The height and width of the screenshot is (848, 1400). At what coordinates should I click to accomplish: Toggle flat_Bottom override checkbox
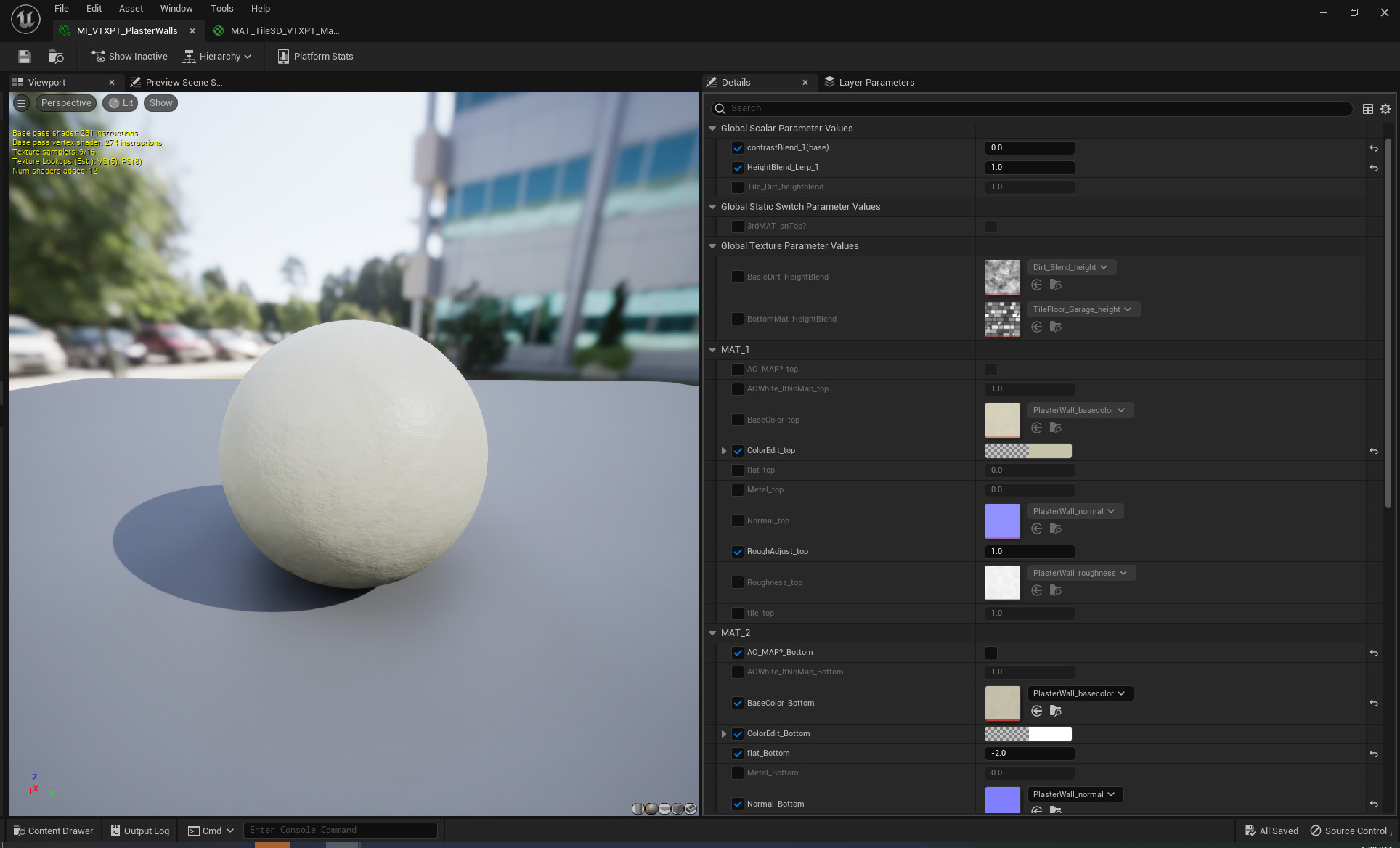(x=738, y=754)
